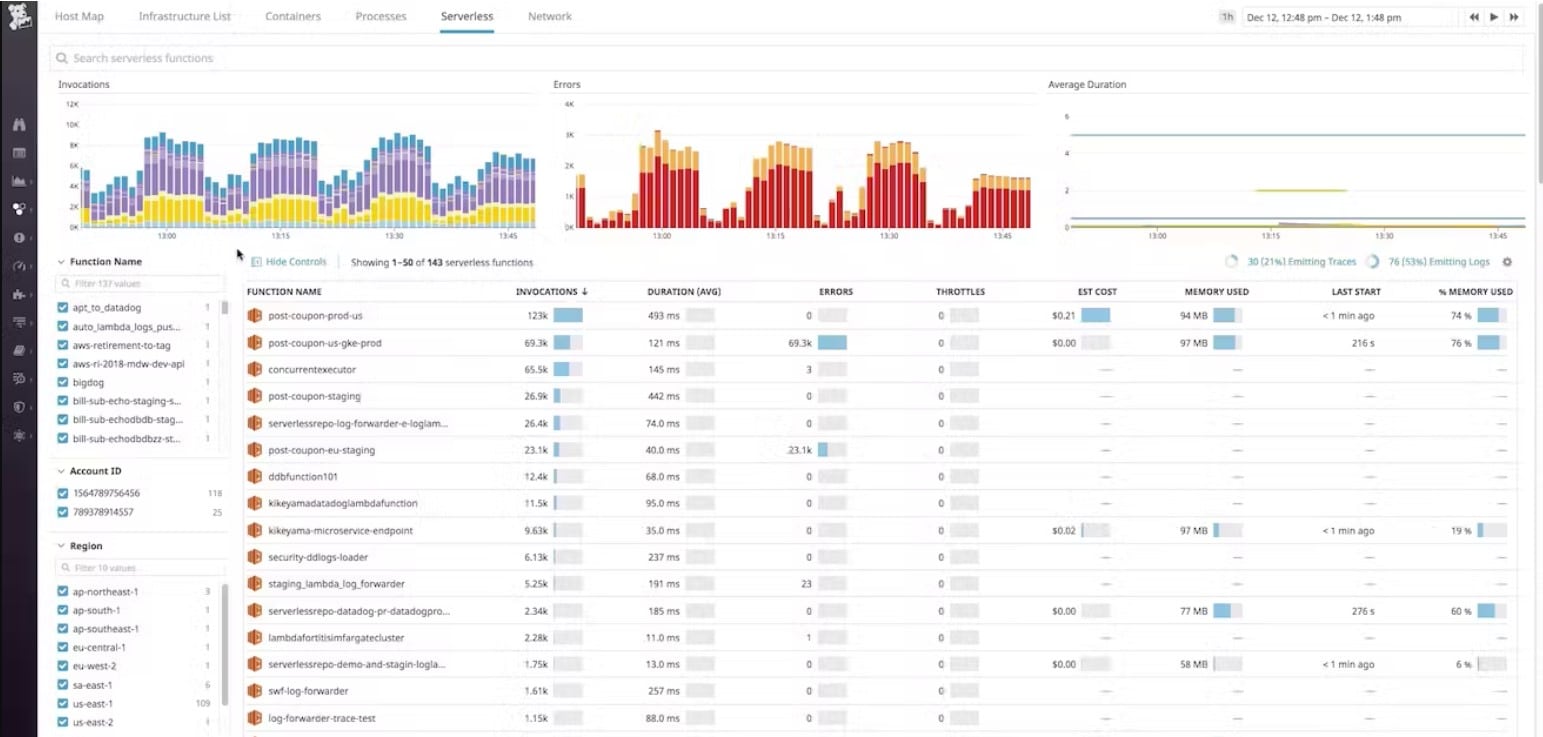Open the security shield icon in sidebar
Screen dimensions: 1543x737
[x=18, y=407]
